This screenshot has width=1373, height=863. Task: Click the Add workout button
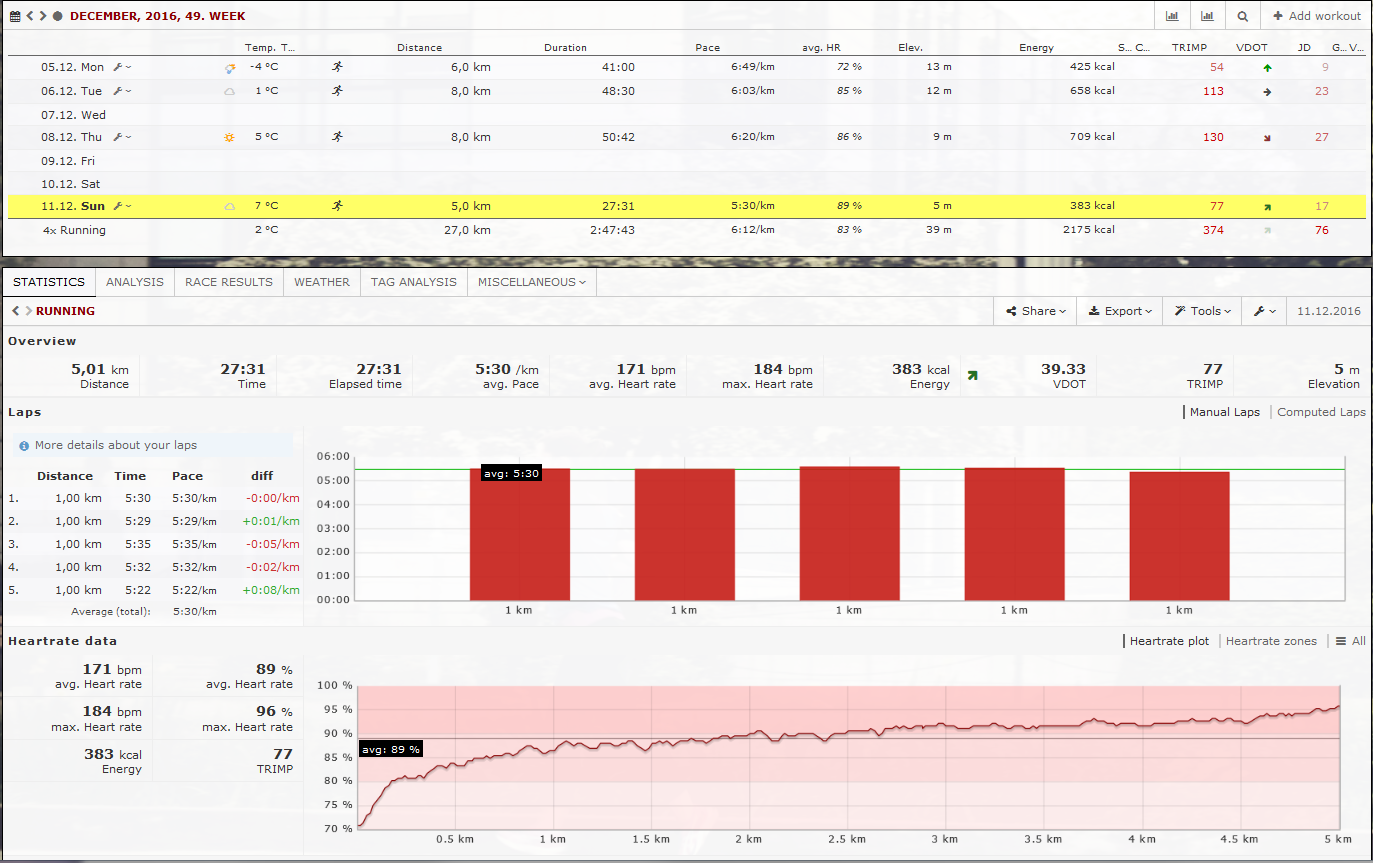[1316, 16]
